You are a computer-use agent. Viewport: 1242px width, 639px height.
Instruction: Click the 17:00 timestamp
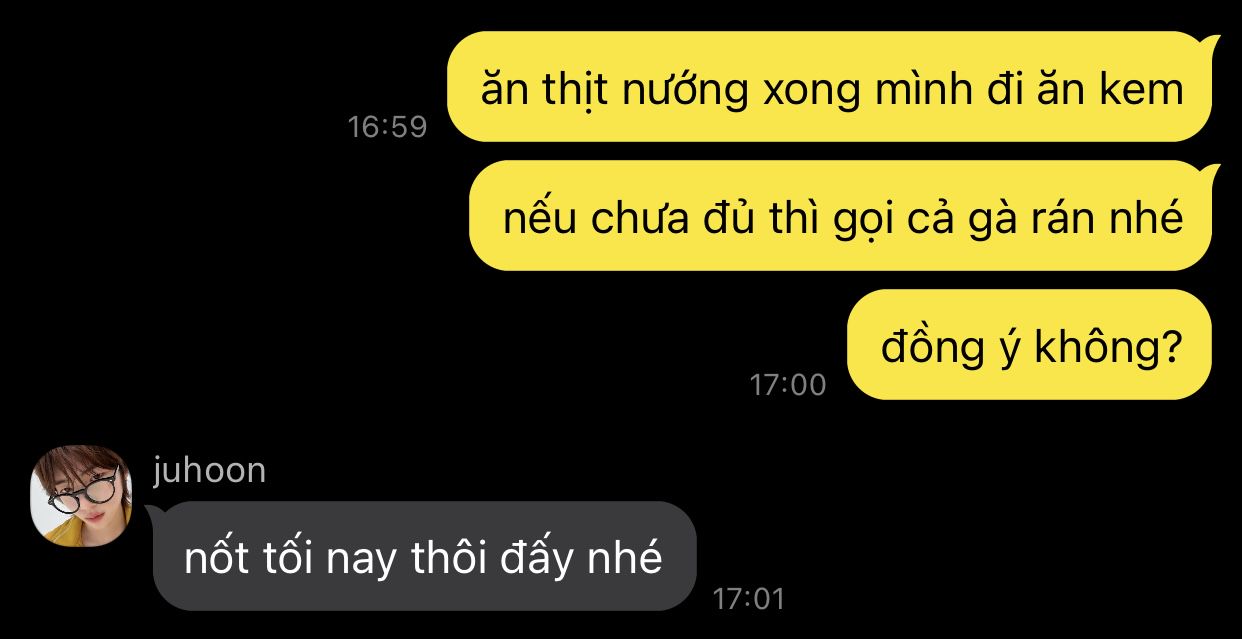point(788,385)
